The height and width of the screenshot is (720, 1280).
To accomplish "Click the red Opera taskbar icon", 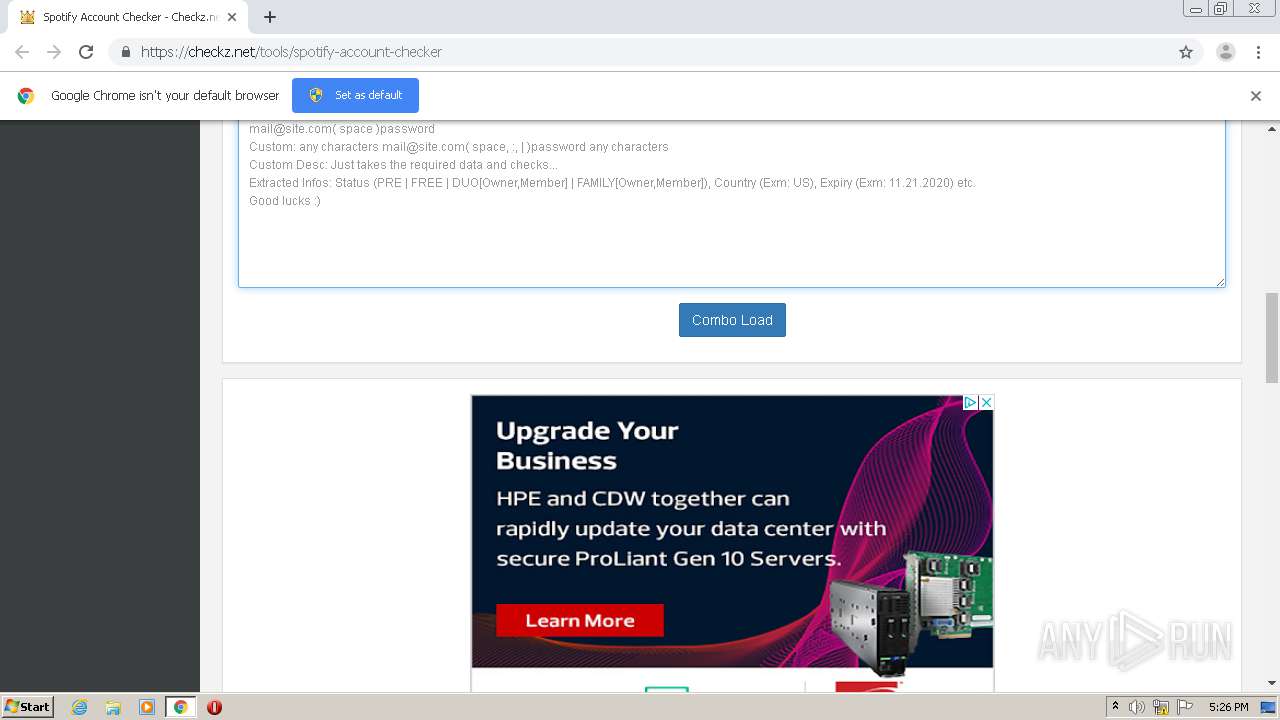I will tap(214, 707).
